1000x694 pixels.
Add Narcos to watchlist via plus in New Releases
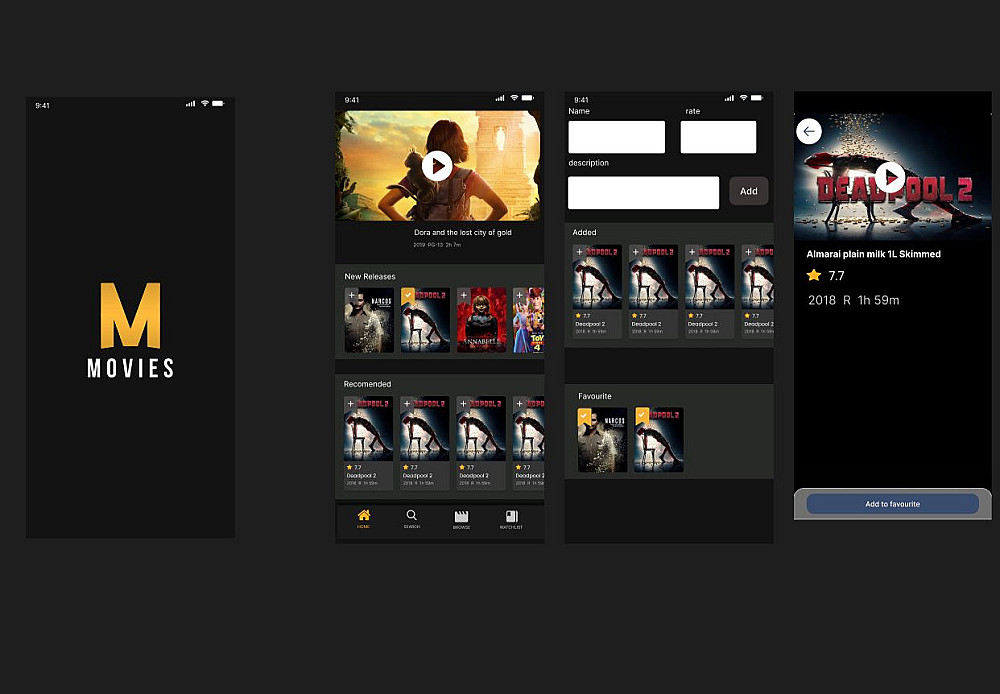(x=351, y=295)
